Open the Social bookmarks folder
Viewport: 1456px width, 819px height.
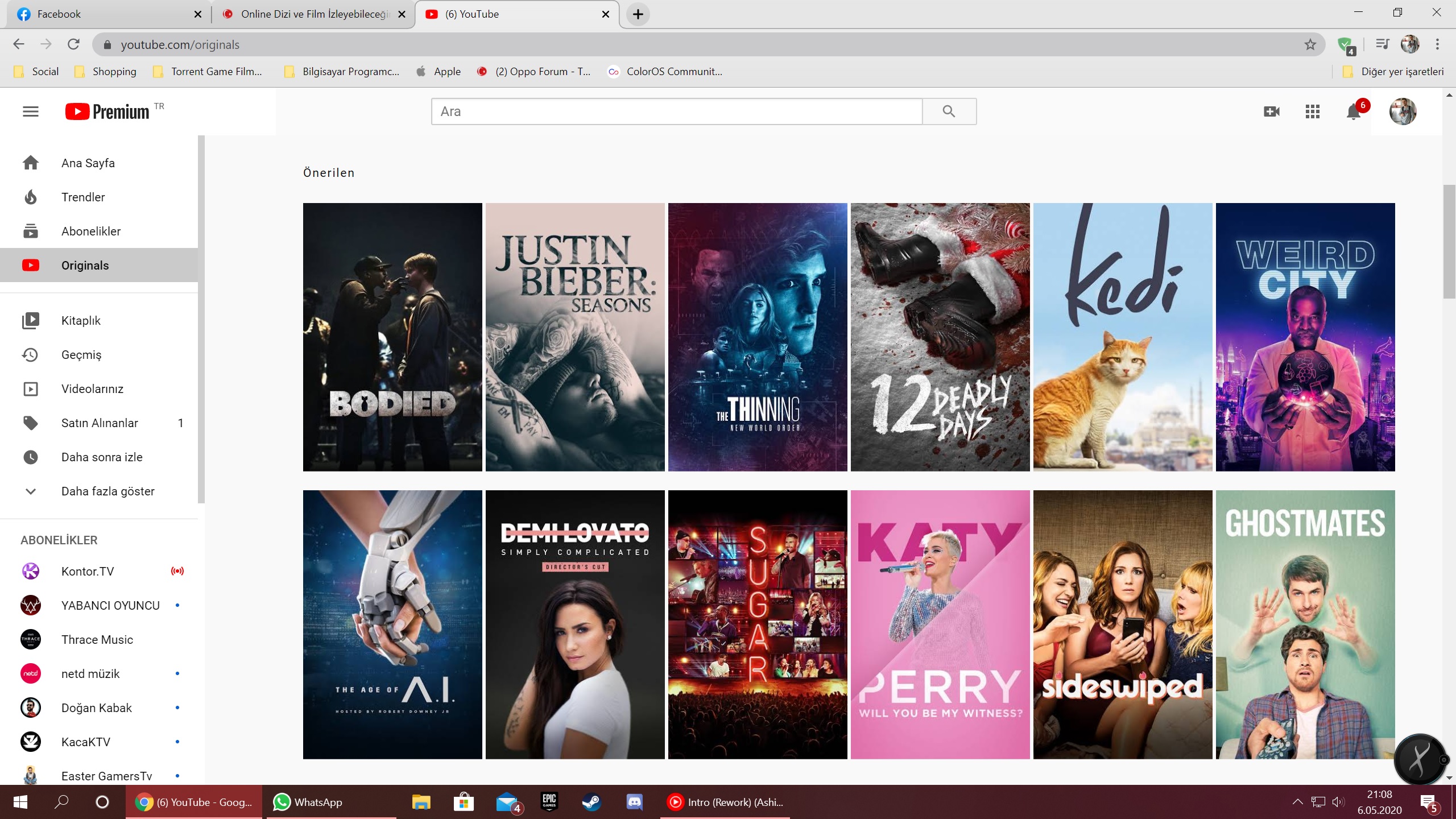click(36, 72)
